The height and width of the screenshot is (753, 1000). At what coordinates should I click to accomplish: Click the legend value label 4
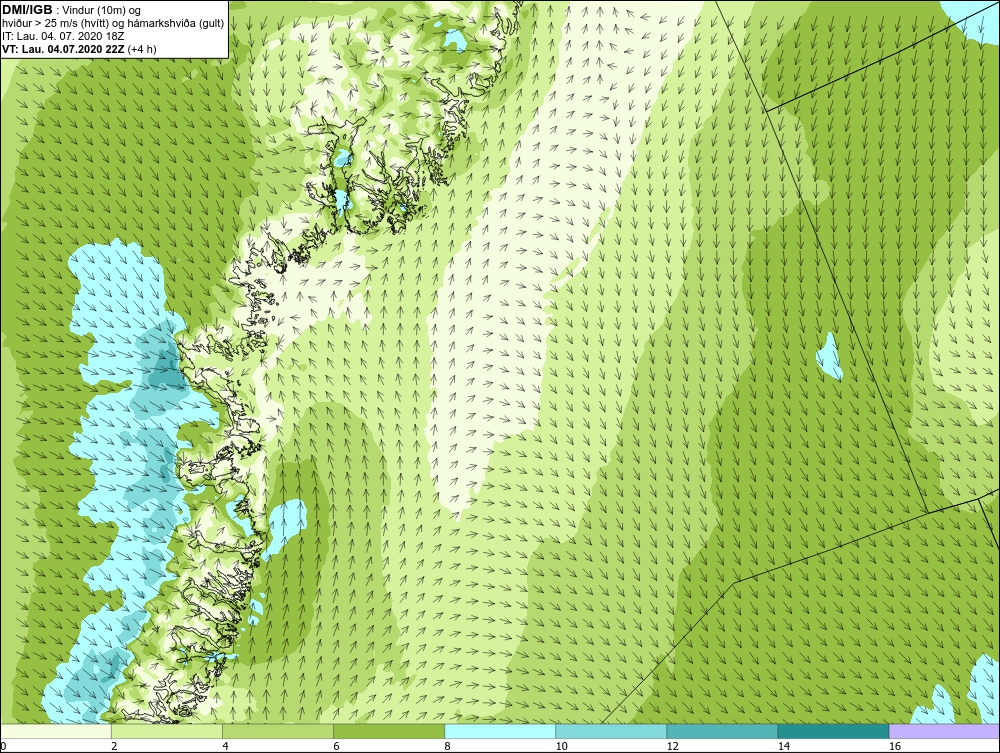point(225,746)
